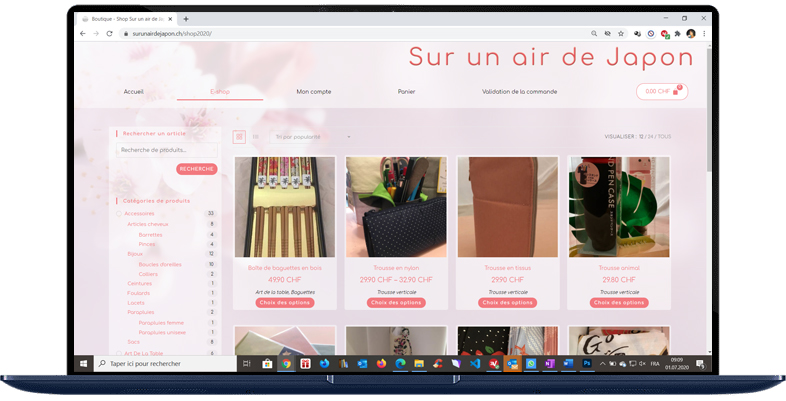Open the Trousse animal product thumbnail
Viewport: 786px width, 401px height.
619,207
